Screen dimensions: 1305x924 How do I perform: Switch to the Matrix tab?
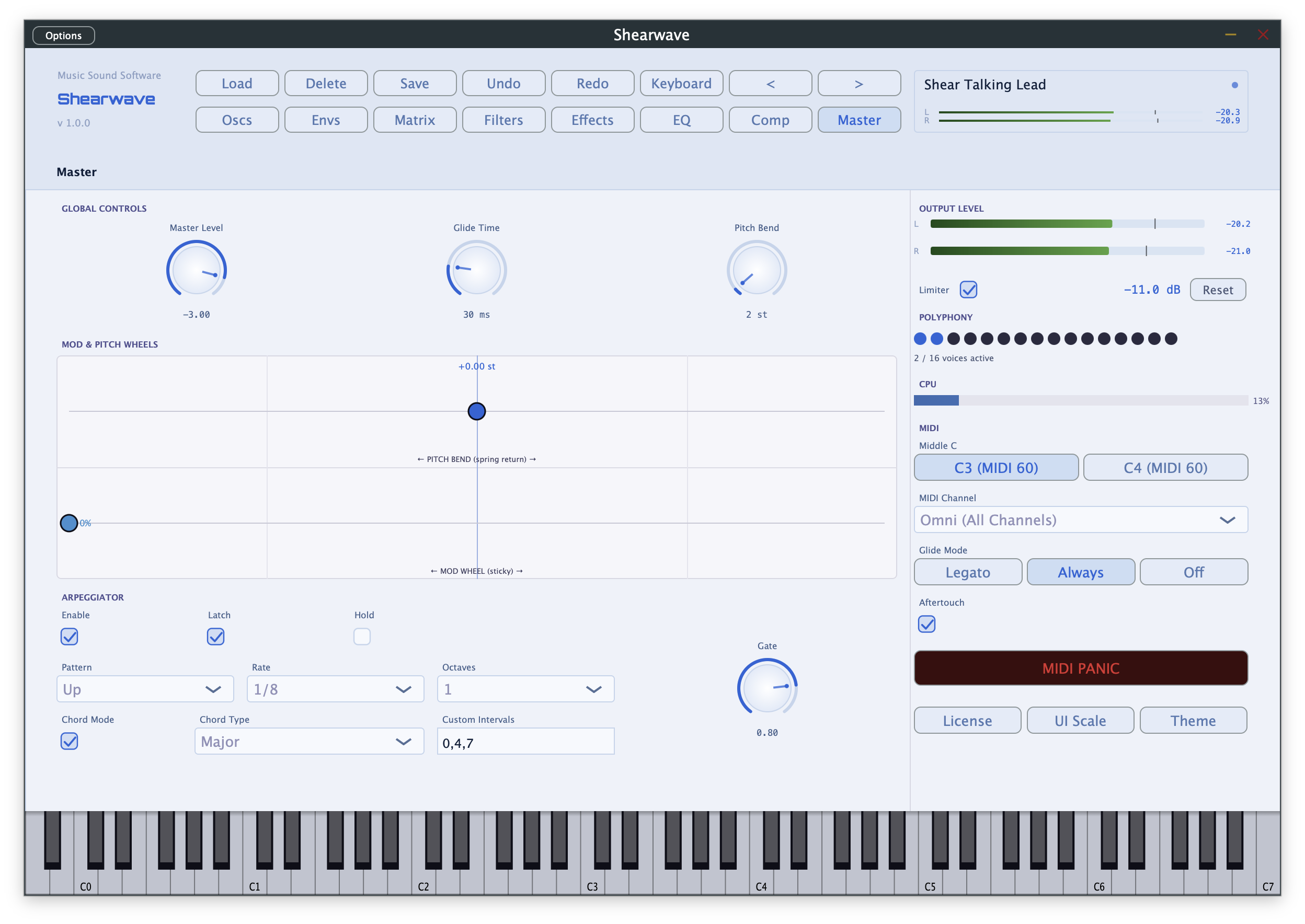coord(414,120)
